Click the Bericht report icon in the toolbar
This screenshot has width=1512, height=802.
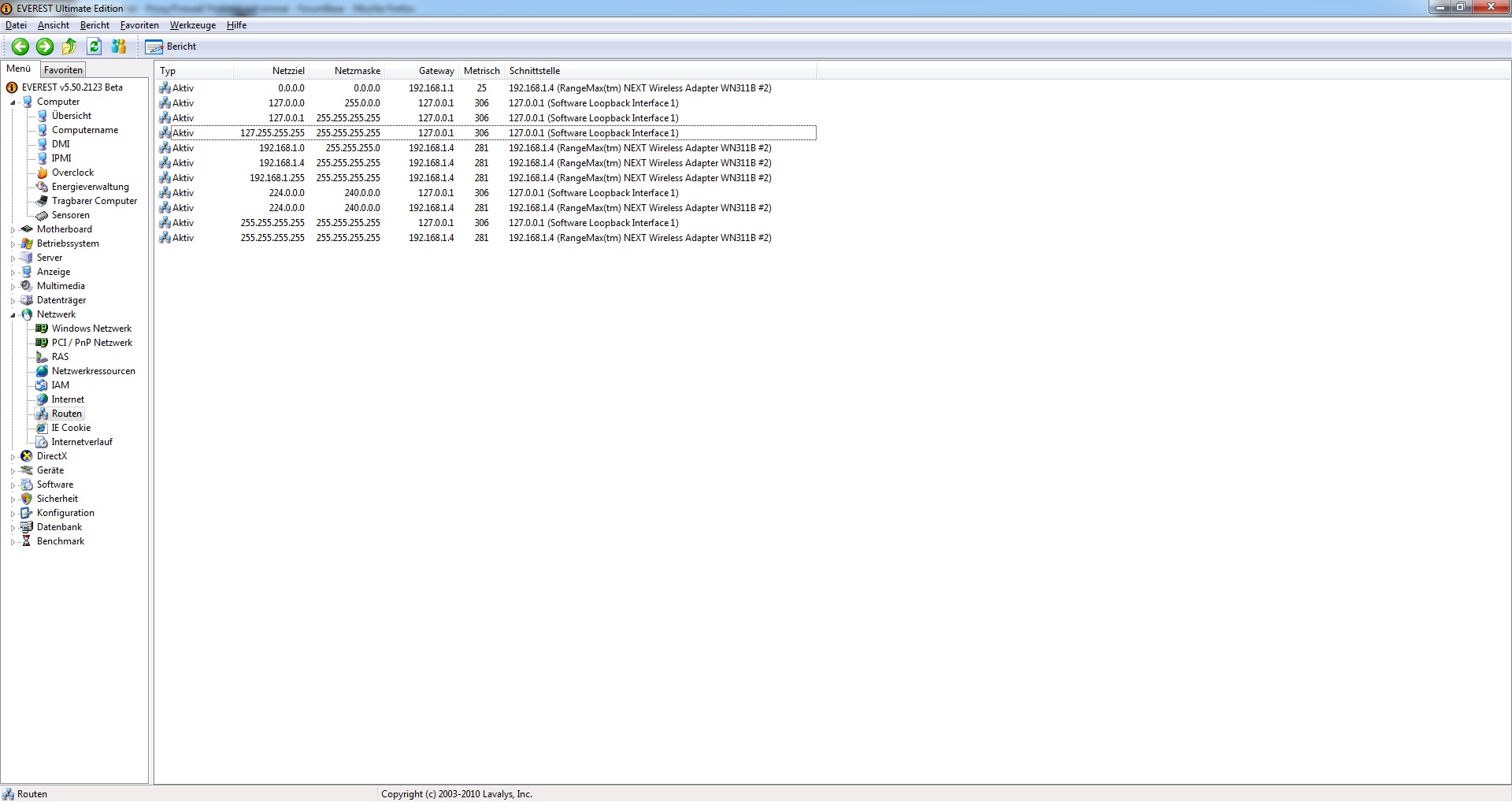coord(154,46)
